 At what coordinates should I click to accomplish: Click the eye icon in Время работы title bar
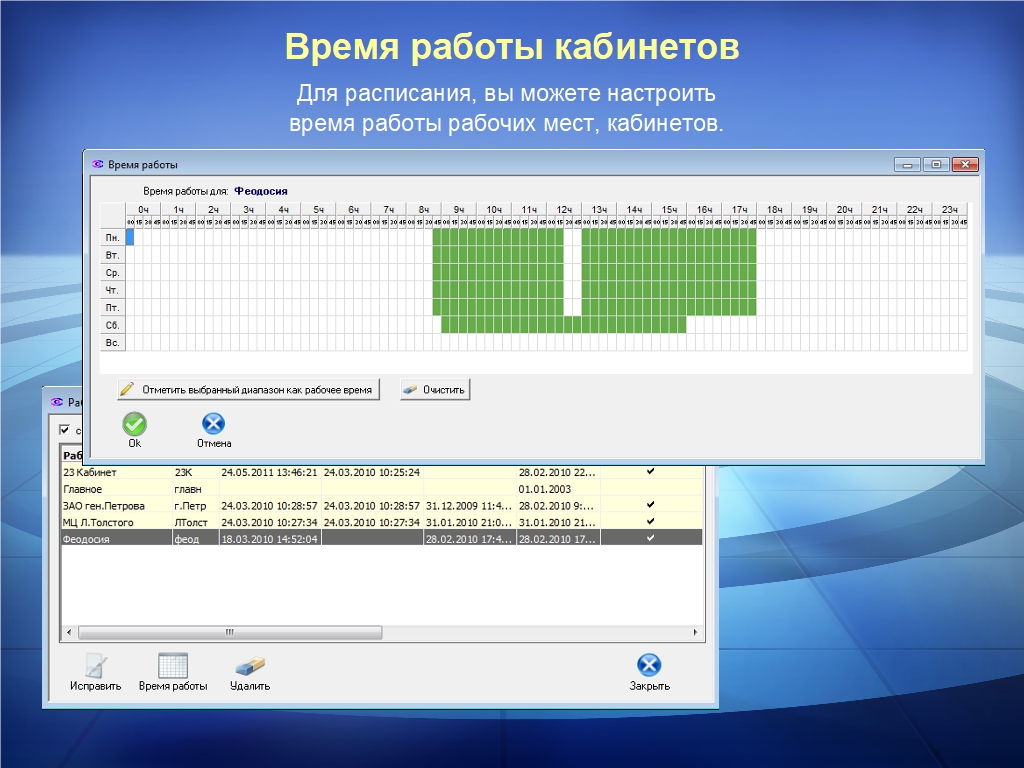click(x=98, y=164)
